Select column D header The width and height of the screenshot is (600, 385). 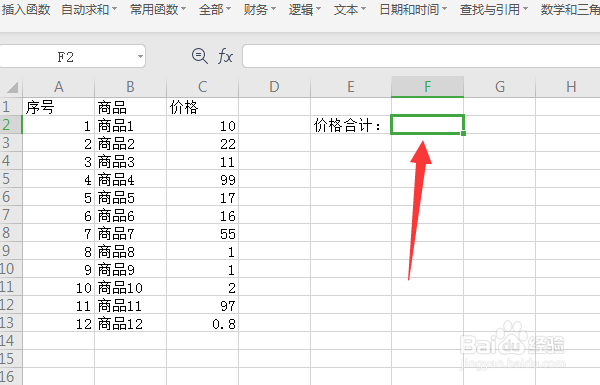(274, 87)
